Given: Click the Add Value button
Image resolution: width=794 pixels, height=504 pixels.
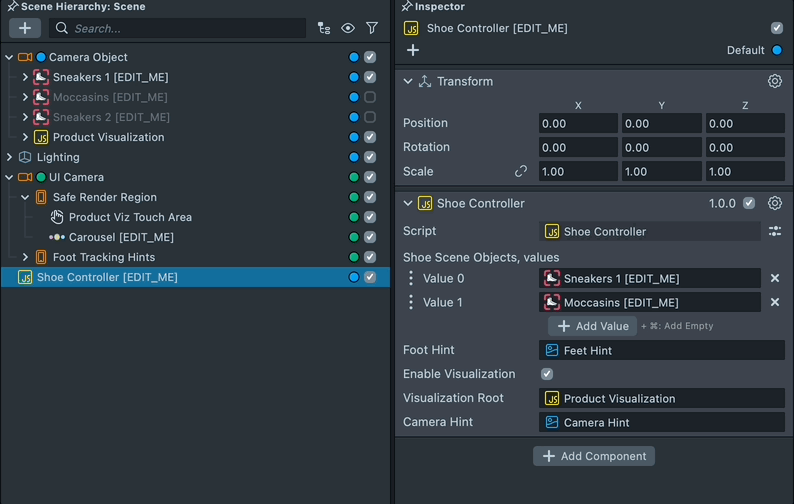Looking at the screenshot, I should (x=592, y=326).
